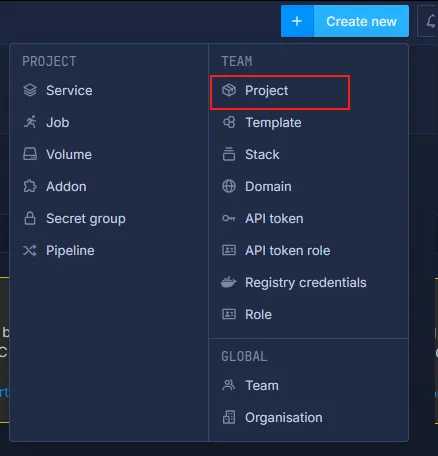Click the API token key icon

[x=229, y=218]
